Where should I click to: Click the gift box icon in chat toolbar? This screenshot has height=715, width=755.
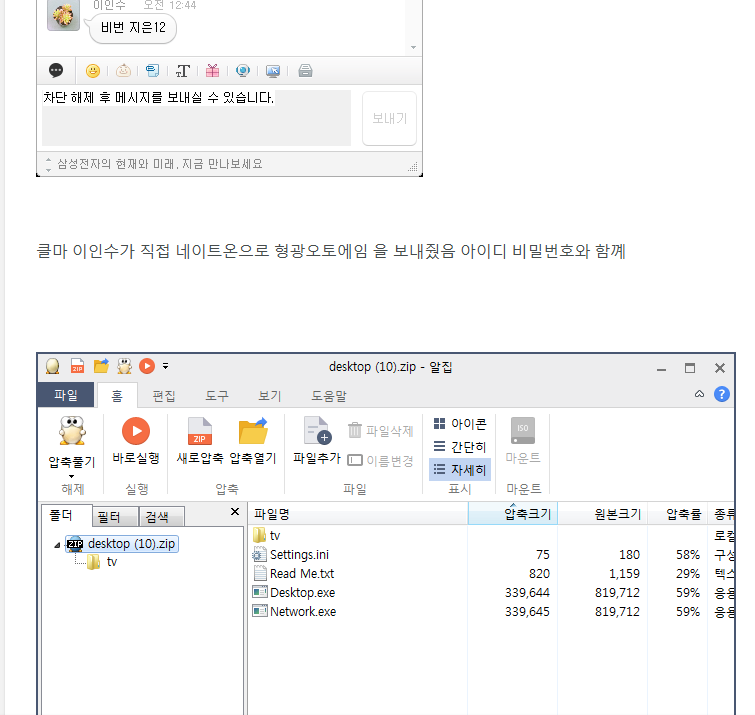(212, 71)
